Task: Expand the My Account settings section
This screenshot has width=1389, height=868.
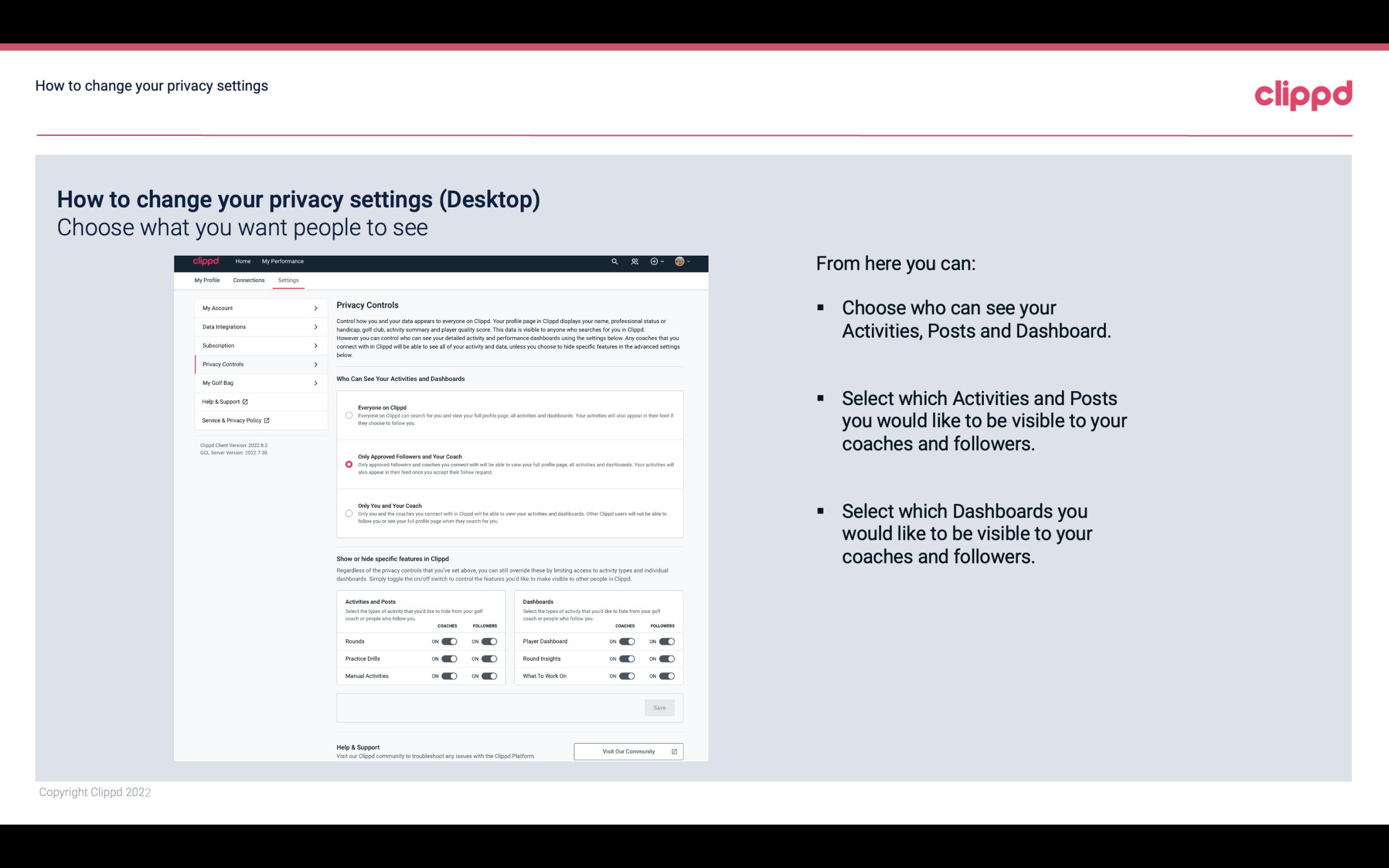Action: pos(256,308)
